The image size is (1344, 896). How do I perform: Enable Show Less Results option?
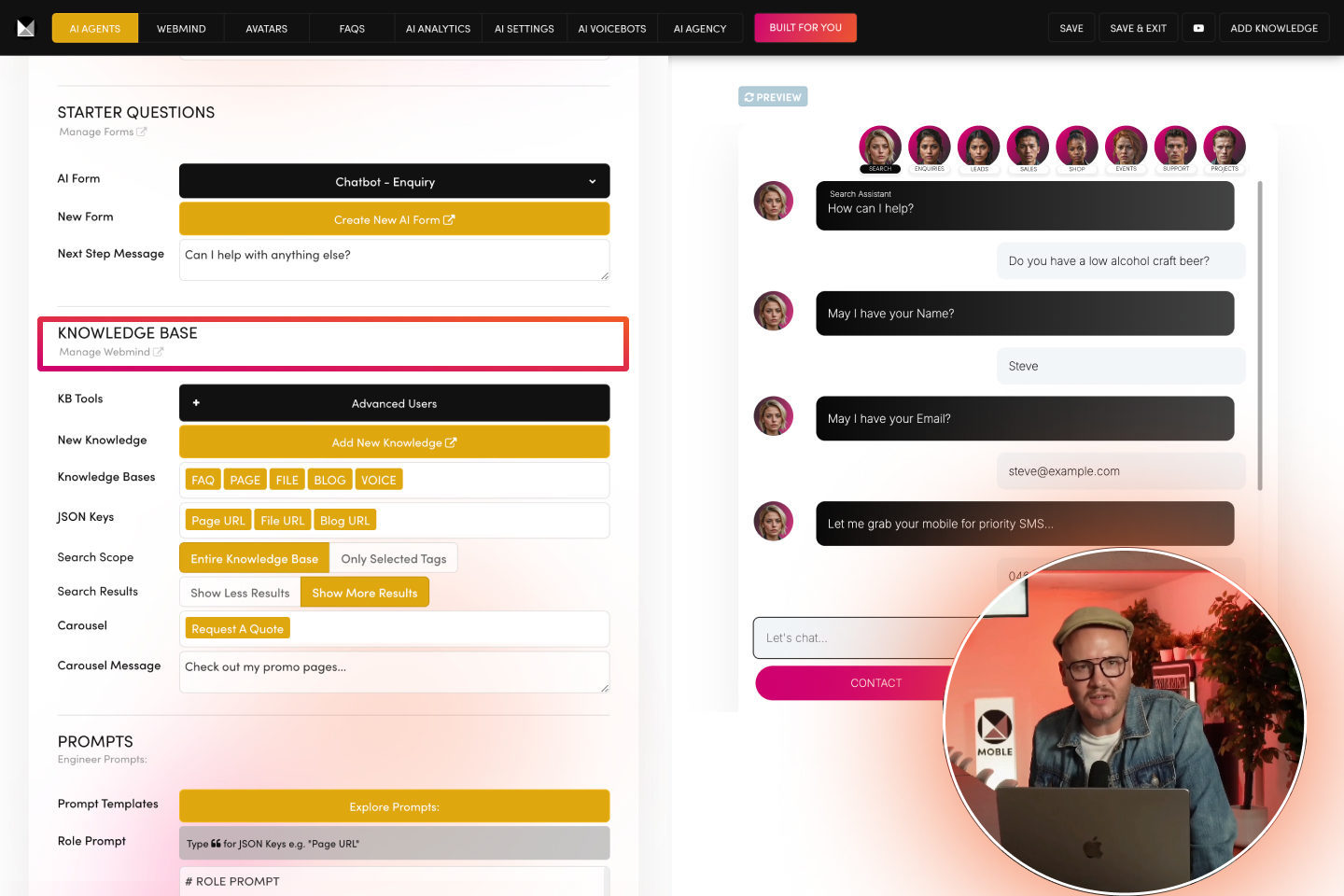[240, 593]
